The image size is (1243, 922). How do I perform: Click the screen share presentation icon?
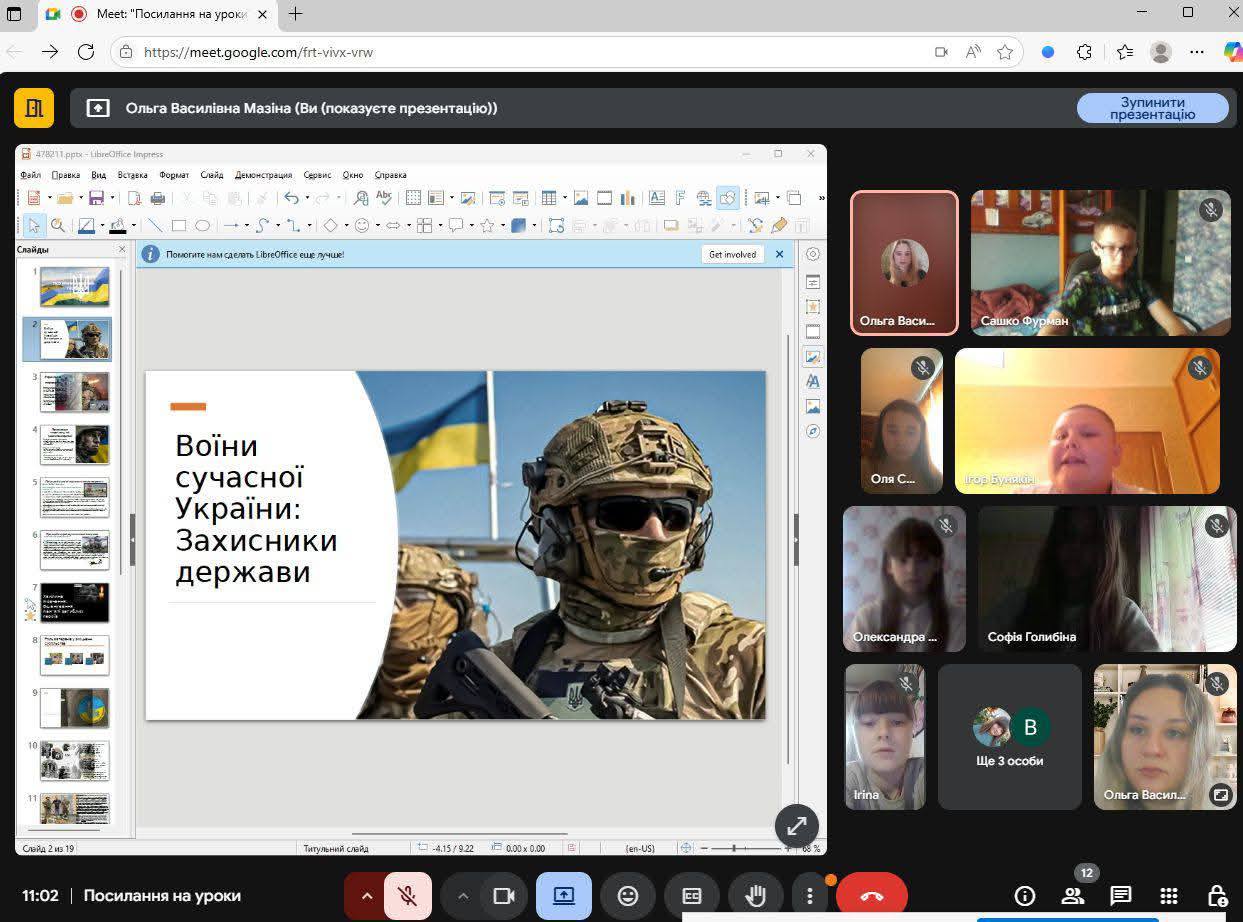[x=564, y=896]
